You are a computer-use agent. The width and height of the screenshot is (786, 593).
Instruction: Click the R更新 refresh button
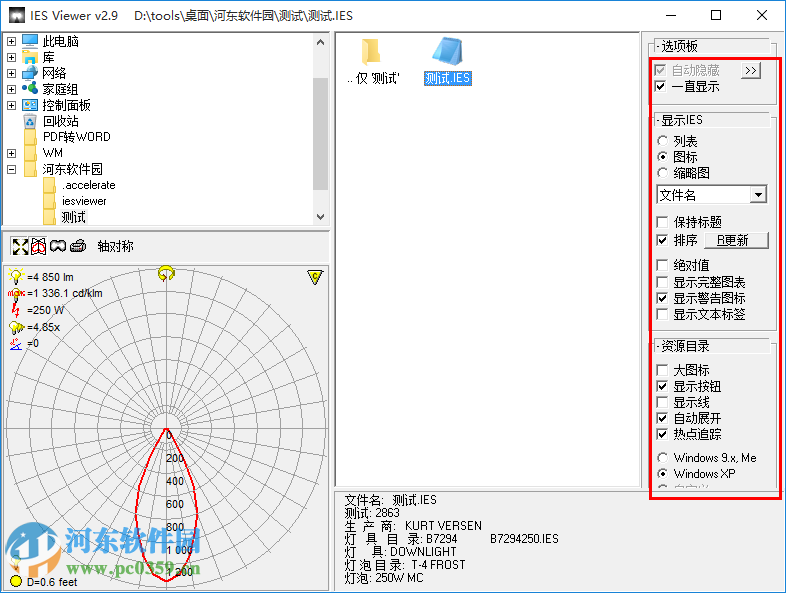click(x=736, y=241)
